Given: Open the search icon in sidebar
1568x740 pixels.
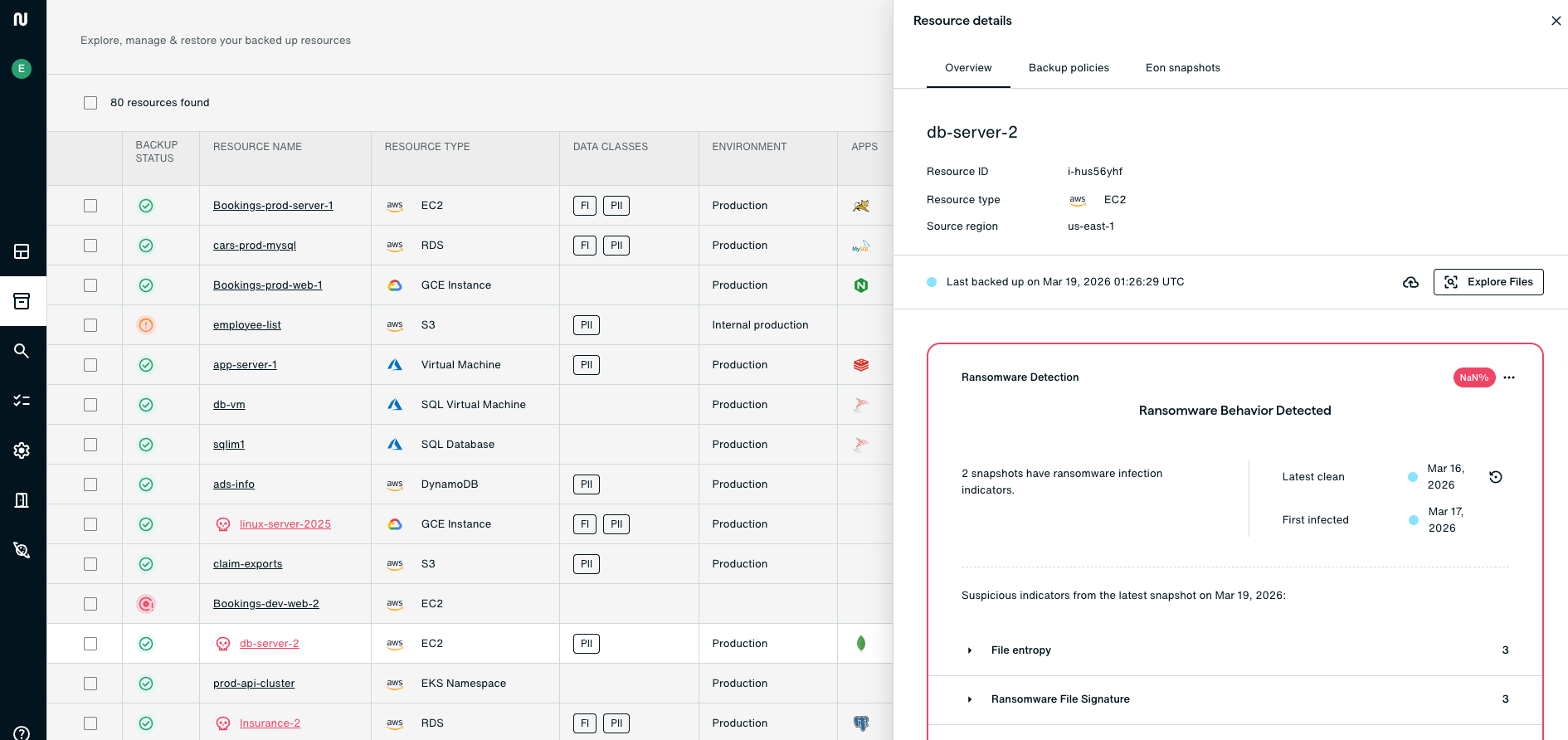Looking at the screenshot, I should point(22,351).
